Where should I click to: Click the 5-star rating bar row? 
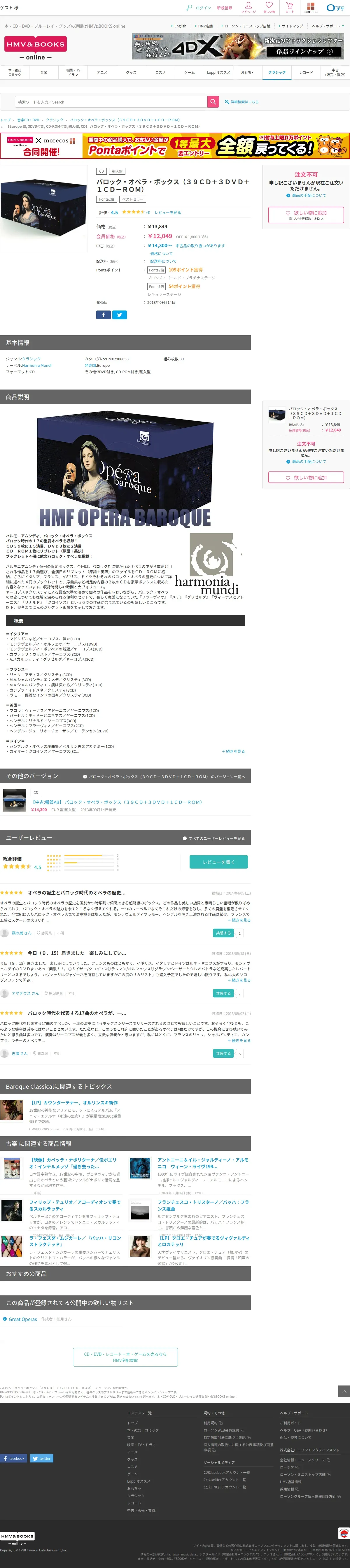83,855
